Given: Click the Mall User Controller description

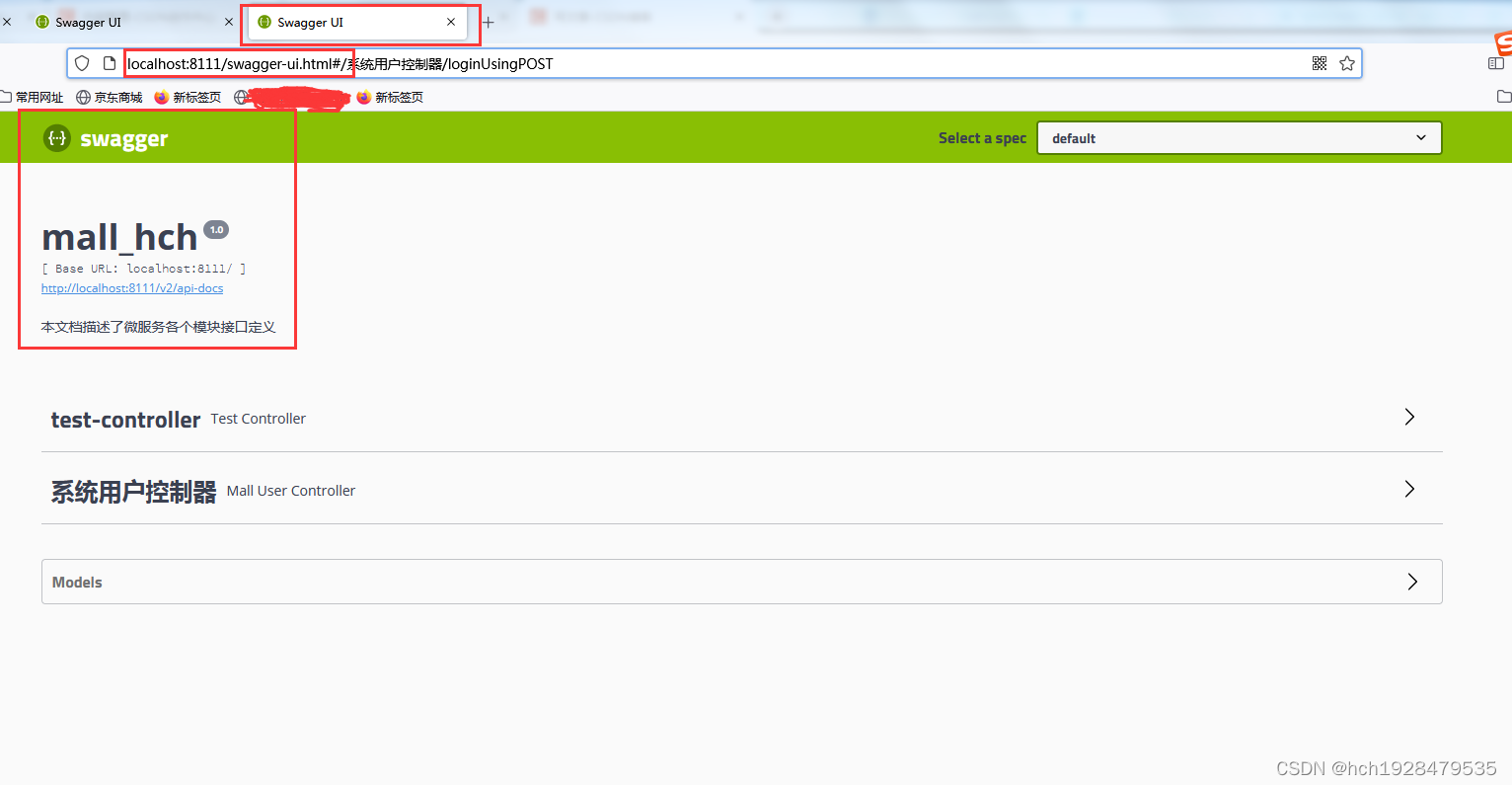Looking at the screenshot, I should (x=291, y=491).
